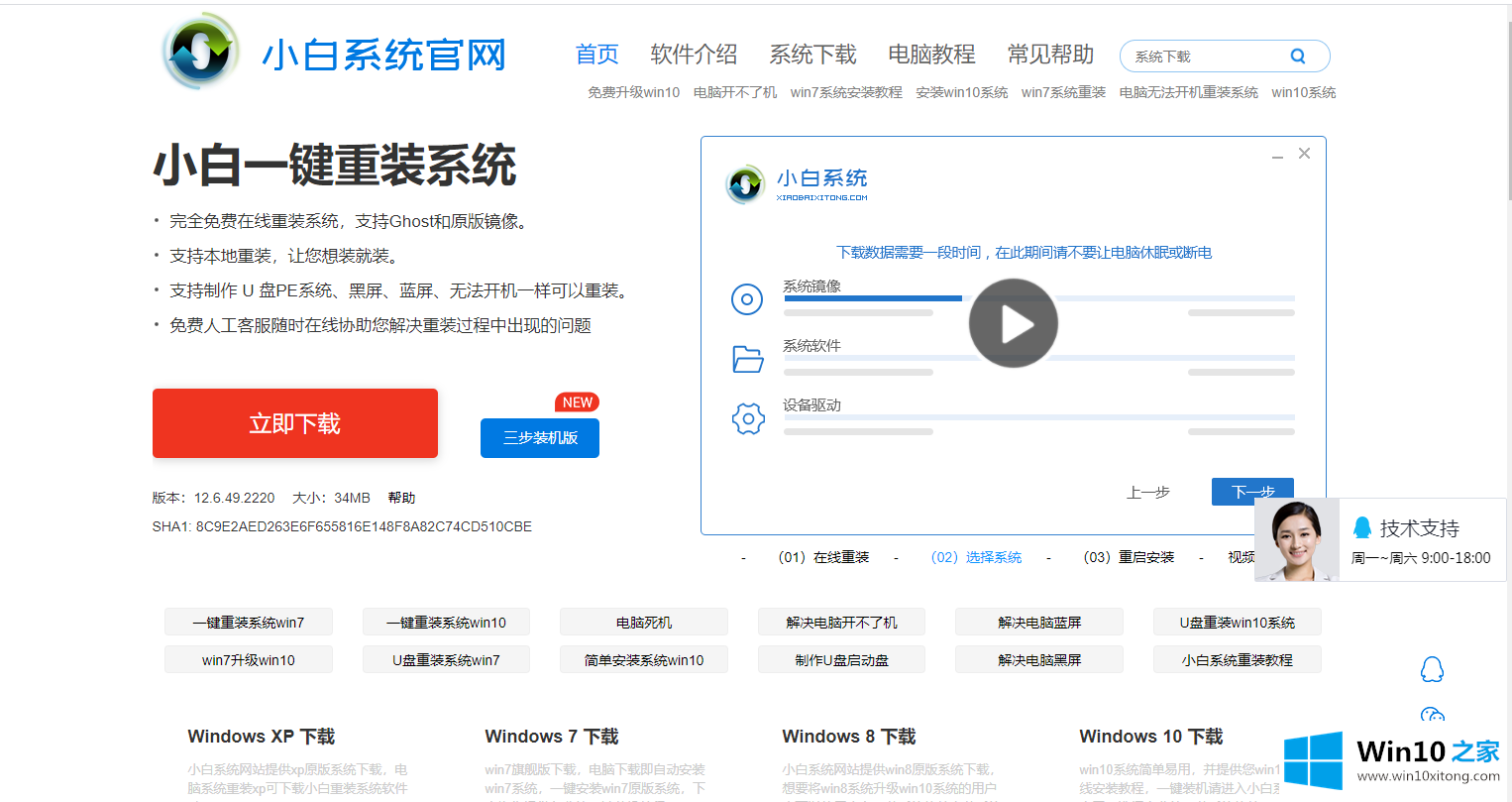Click the 帮助 link beside file size
The image size is (1512, 802).
pyautogui.click(x=402, y=498)
